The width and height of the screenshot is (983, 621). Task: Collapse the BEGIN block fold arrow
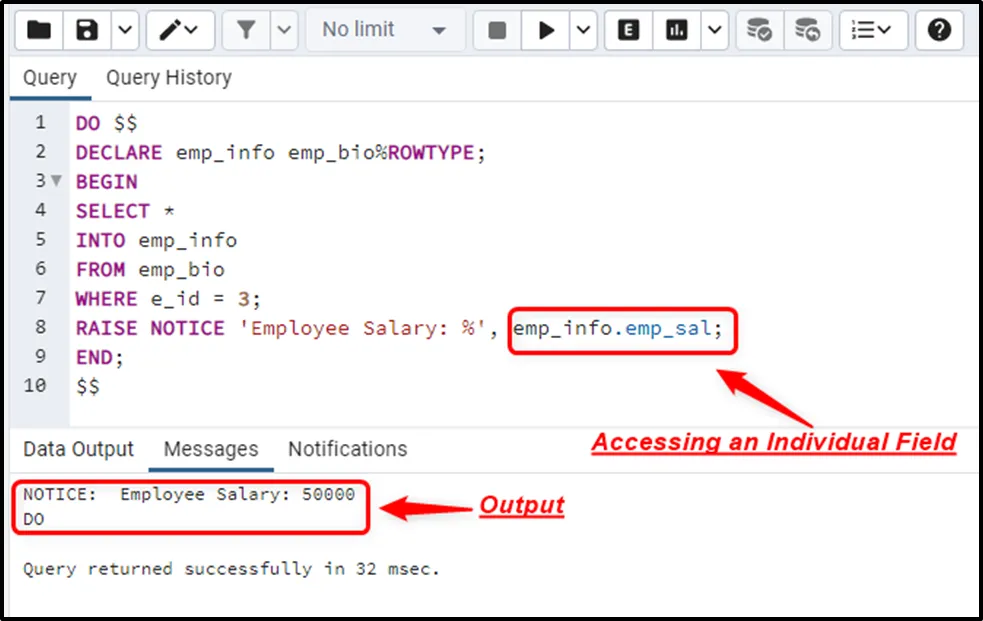click(x=56, y=182)
